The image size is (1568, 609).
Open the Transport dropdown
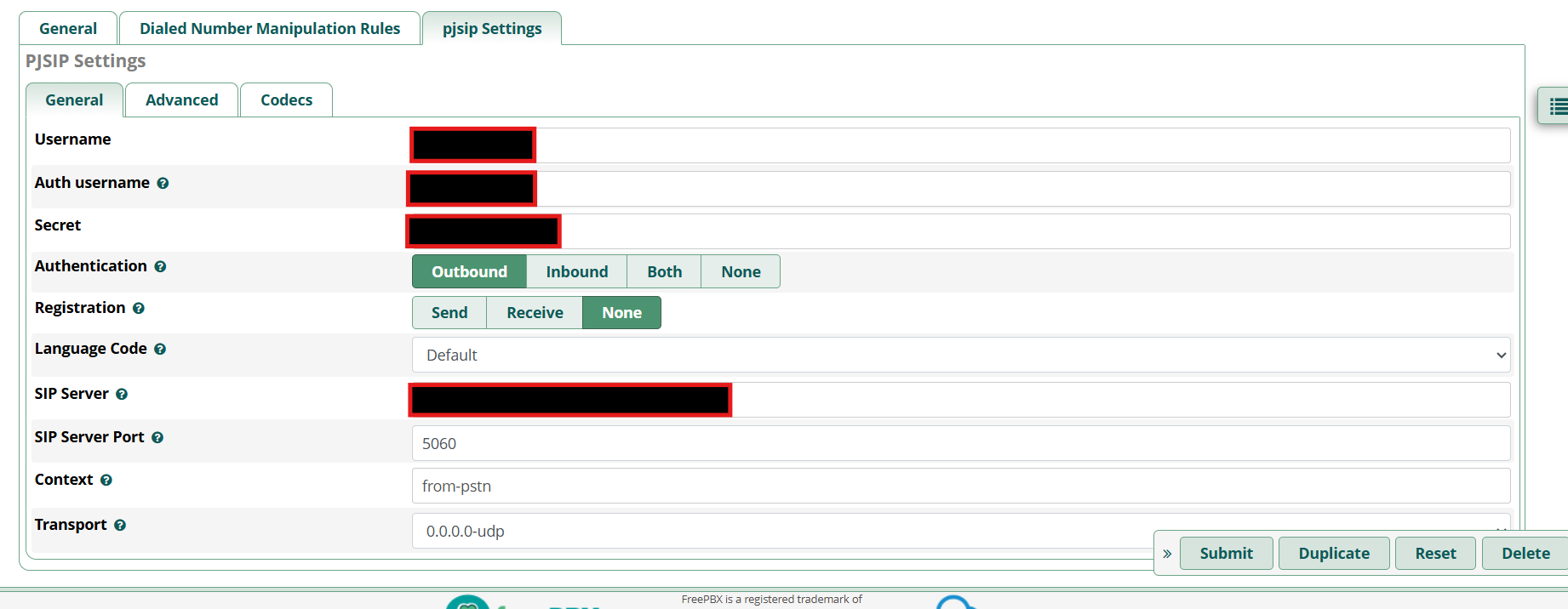(x=783, y=531)
